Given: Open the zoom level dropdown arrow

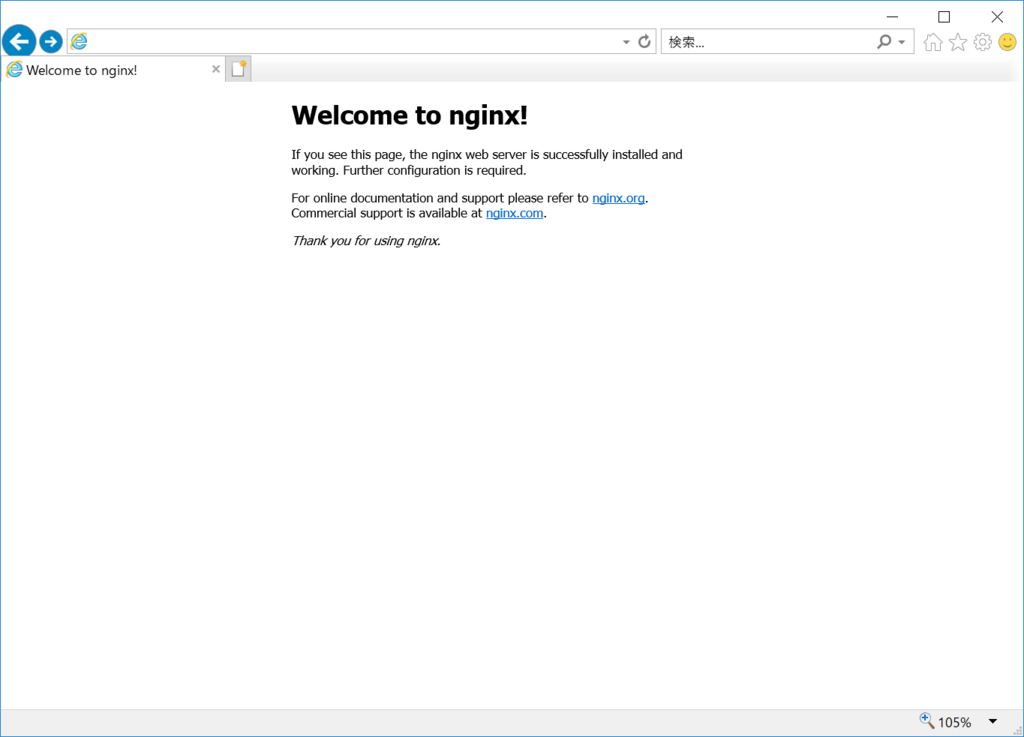Looking at the screenshot, I should click(x=993, y=721).
